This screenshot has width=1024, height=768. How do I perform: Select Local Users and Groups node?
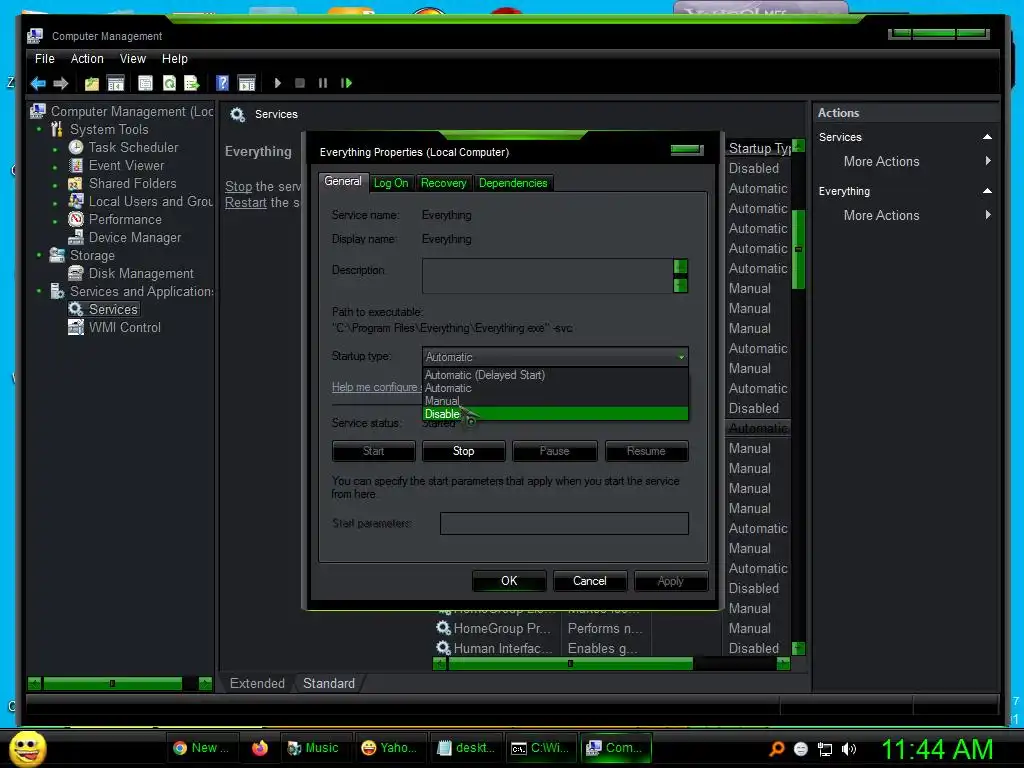click(x=150, y=202)
